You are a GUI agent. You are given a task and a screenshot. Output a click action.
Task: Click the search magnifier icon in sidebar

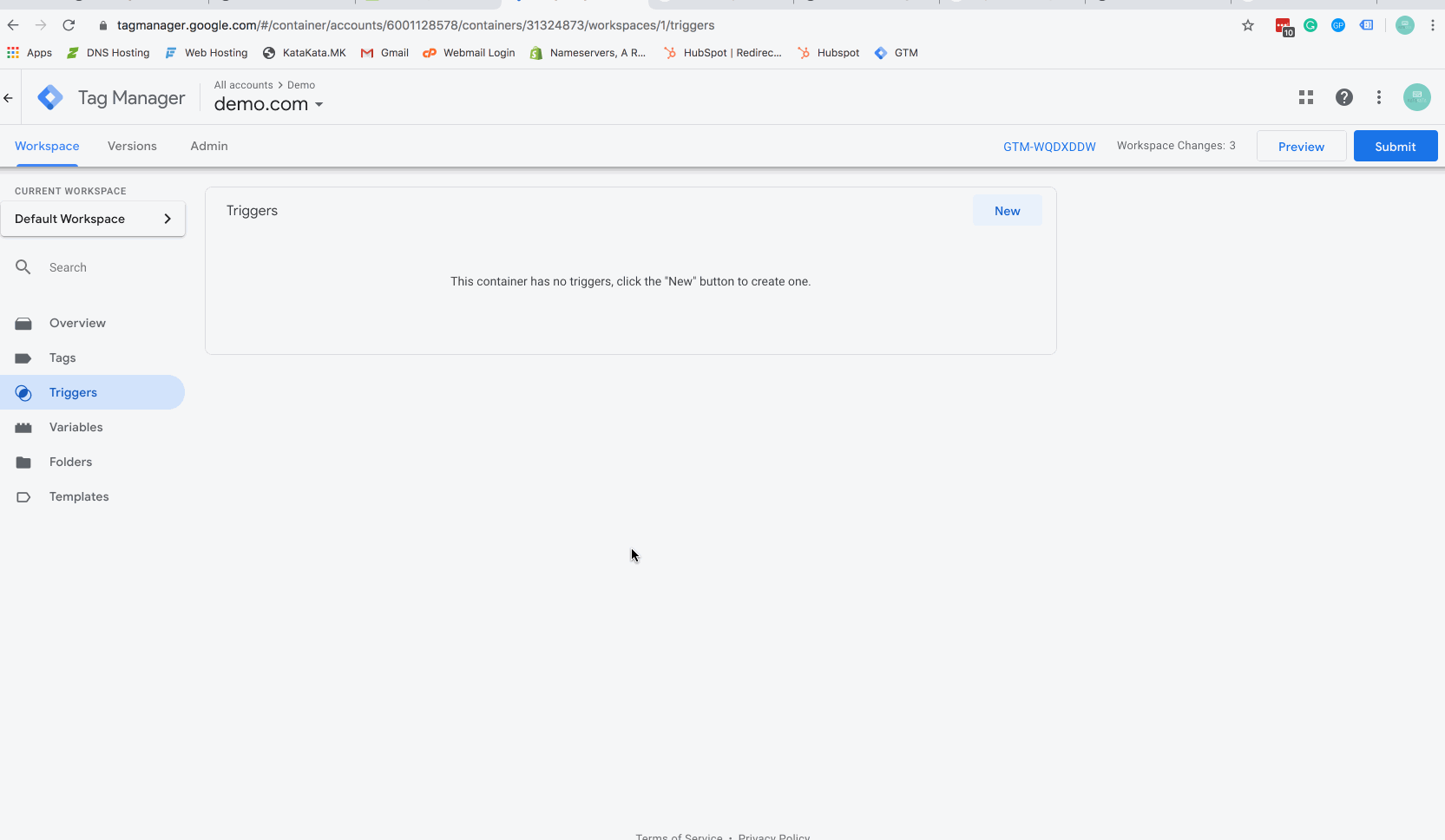[x=23, y=267]
